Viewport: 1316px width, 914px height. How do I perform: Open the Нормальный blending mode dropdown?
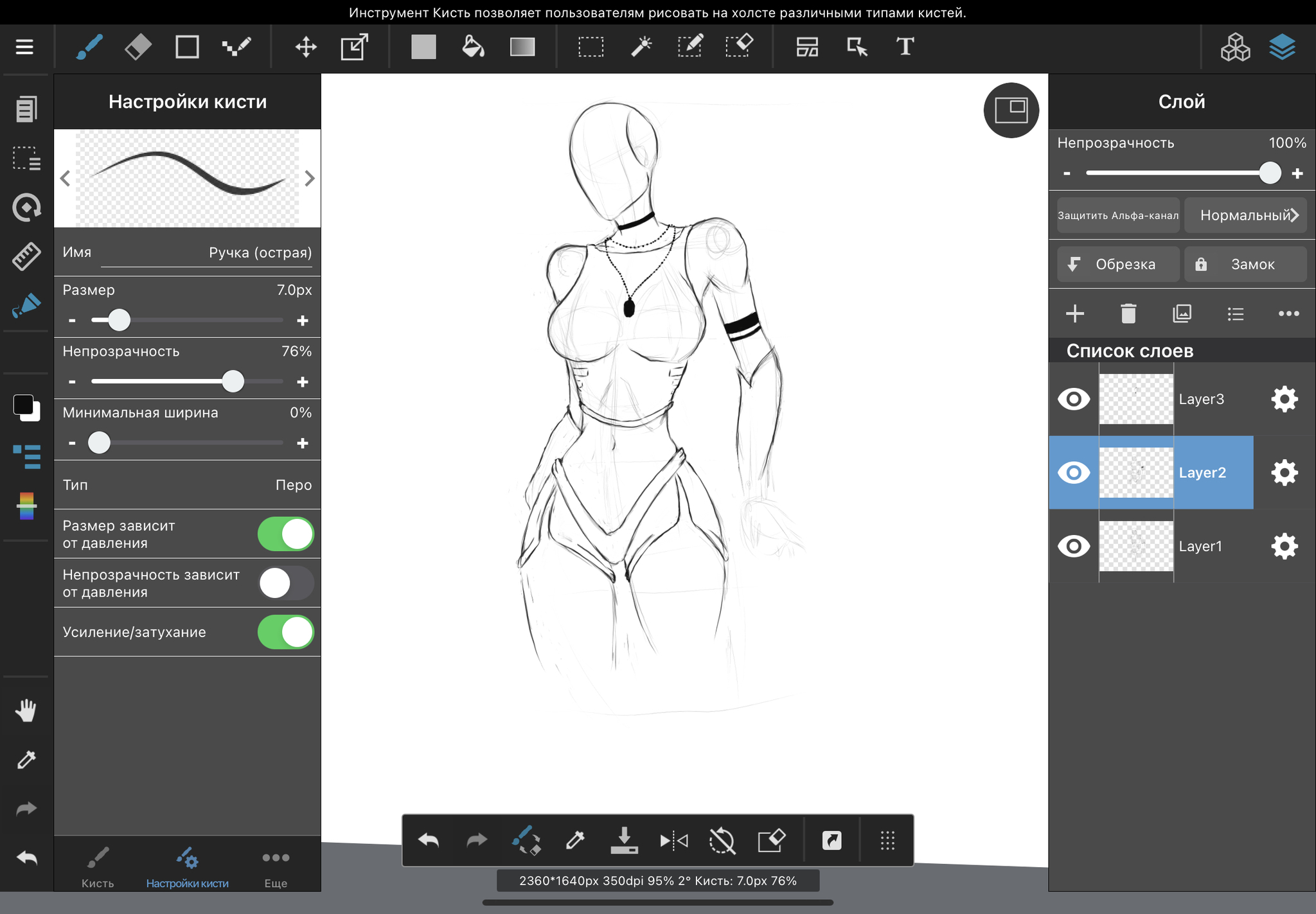tap(1245, 215)
